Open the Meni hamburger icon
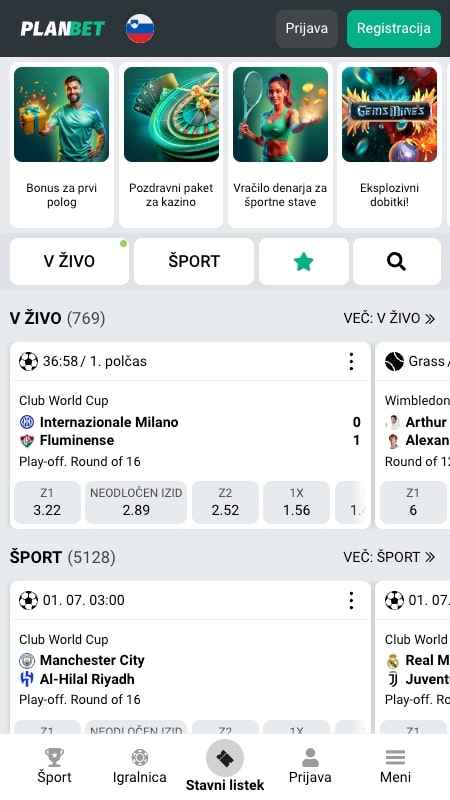 [395, 757]
